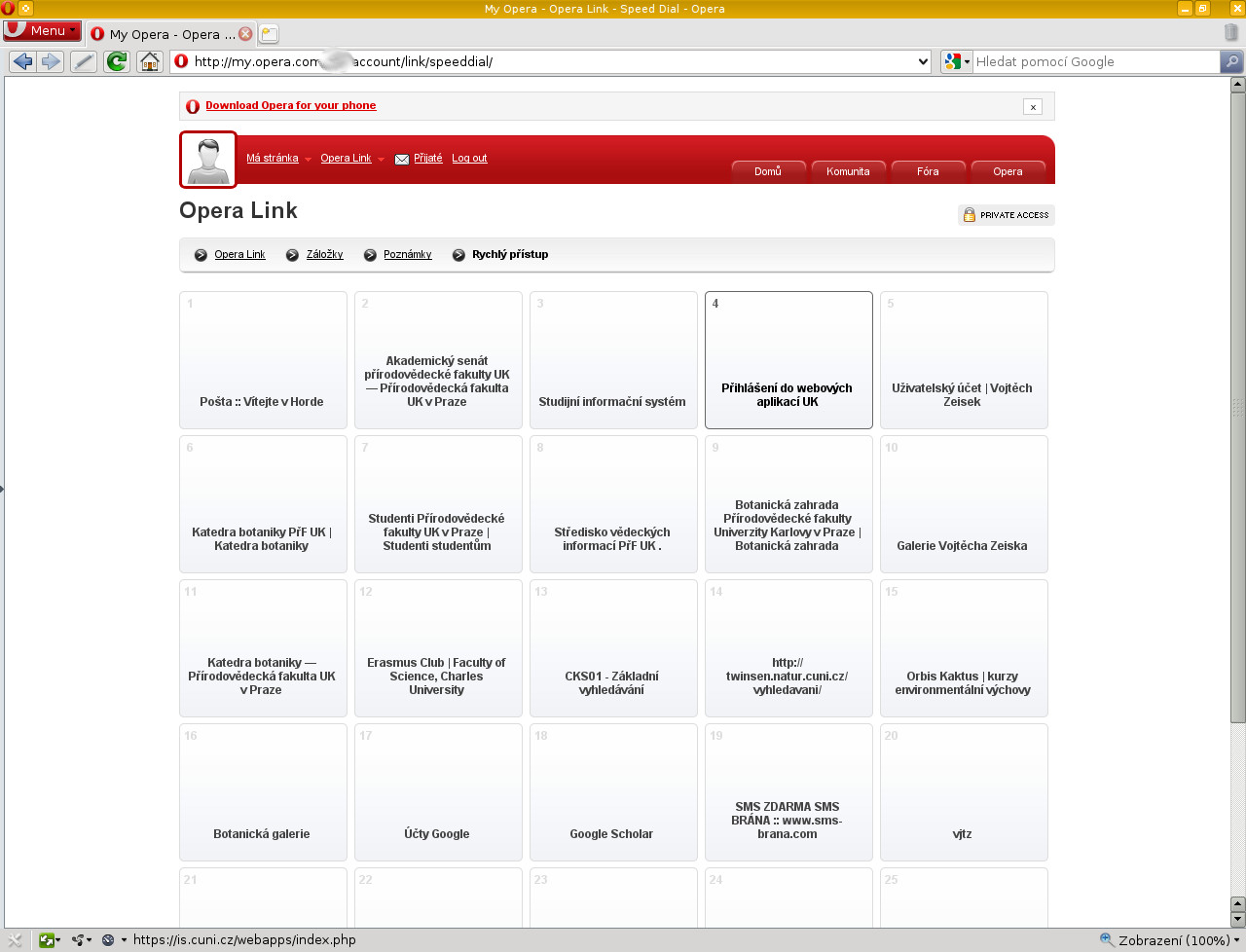Viewport: 1246px width, 952px height.
Task: Go back with the Back arrow
Action: [22, 61]
